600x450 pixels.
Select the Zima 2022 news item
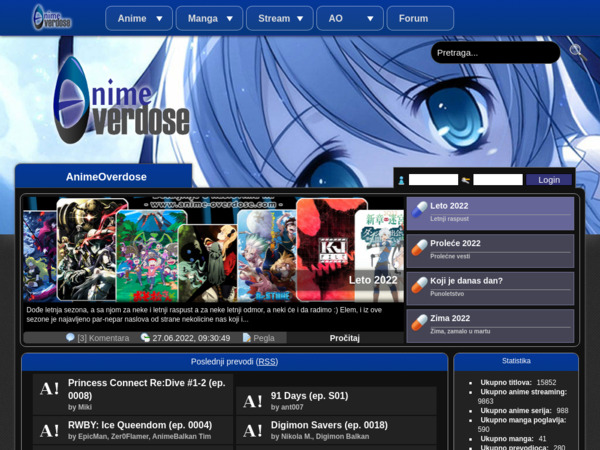[490, 326]
